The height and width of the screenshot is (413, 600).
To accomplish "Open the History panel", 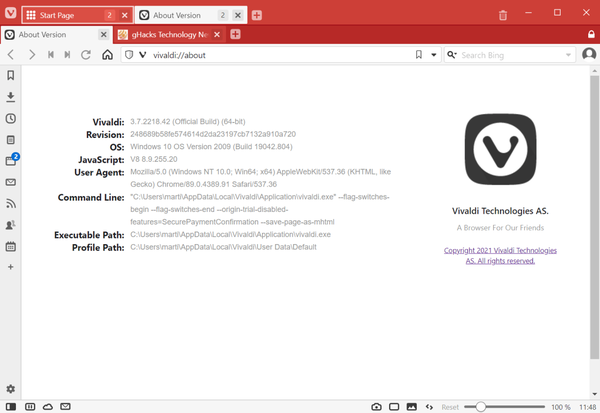I will [x=11, y=118].
